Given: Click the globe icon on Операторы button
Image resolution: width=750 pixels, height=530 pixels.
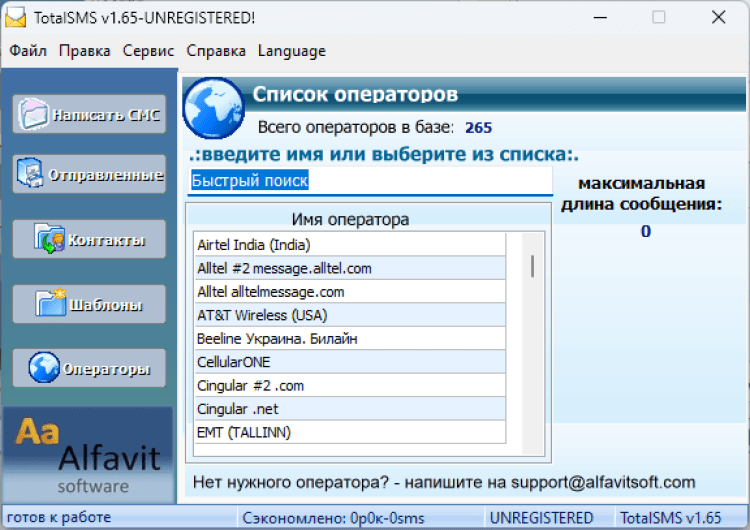Looking at the screenshot, I should [x=44, y=367].
